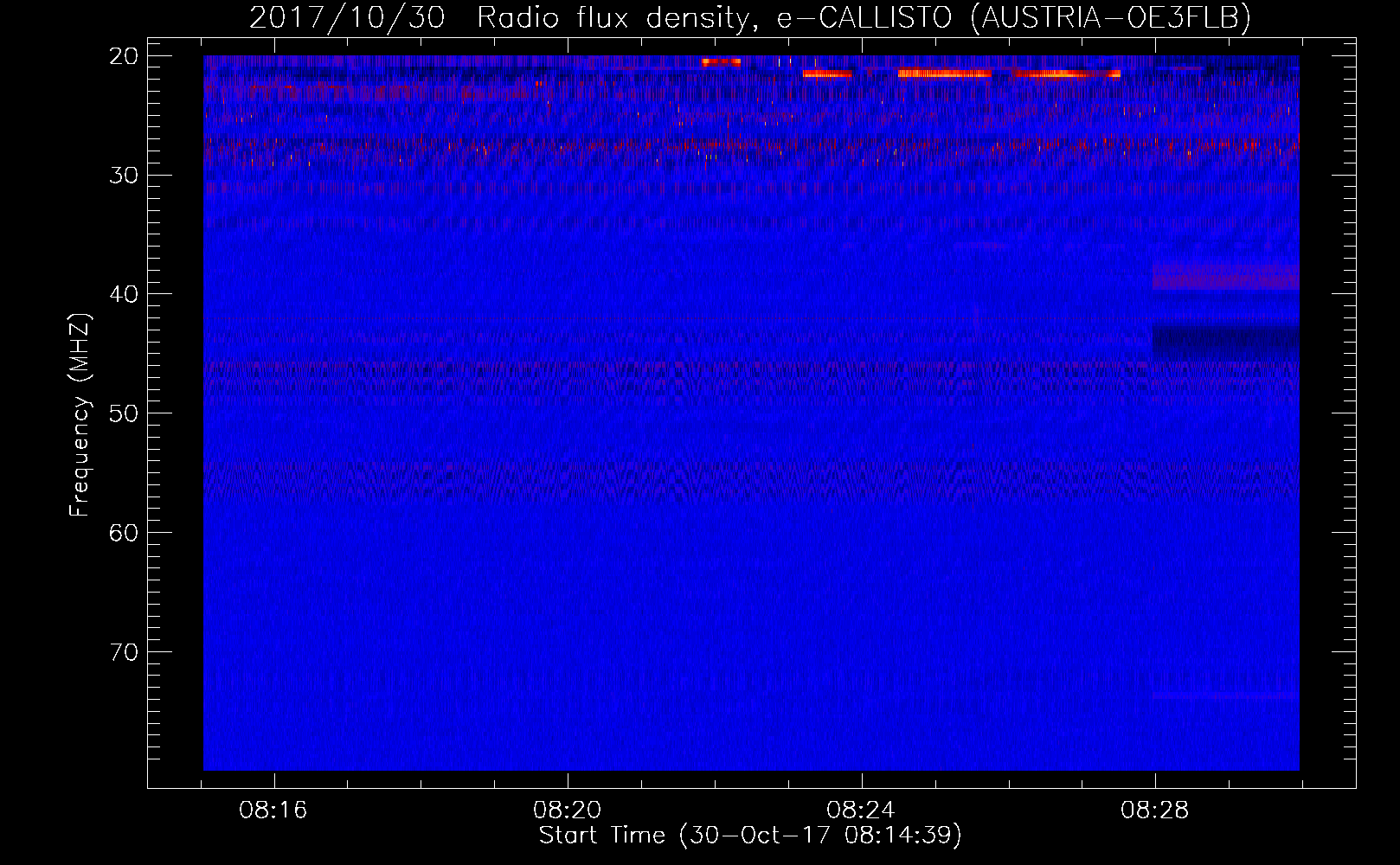The height and width of the screenshot is (865, 1400).
Task: Click the 30 frequency tick label
Action: [x=125, y=176]
